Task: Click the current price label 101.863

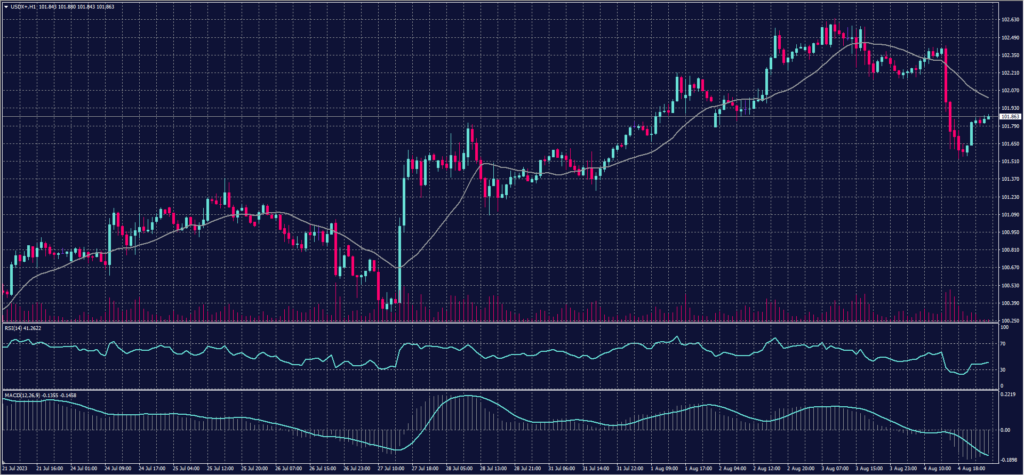Action: coord(1009,118)
